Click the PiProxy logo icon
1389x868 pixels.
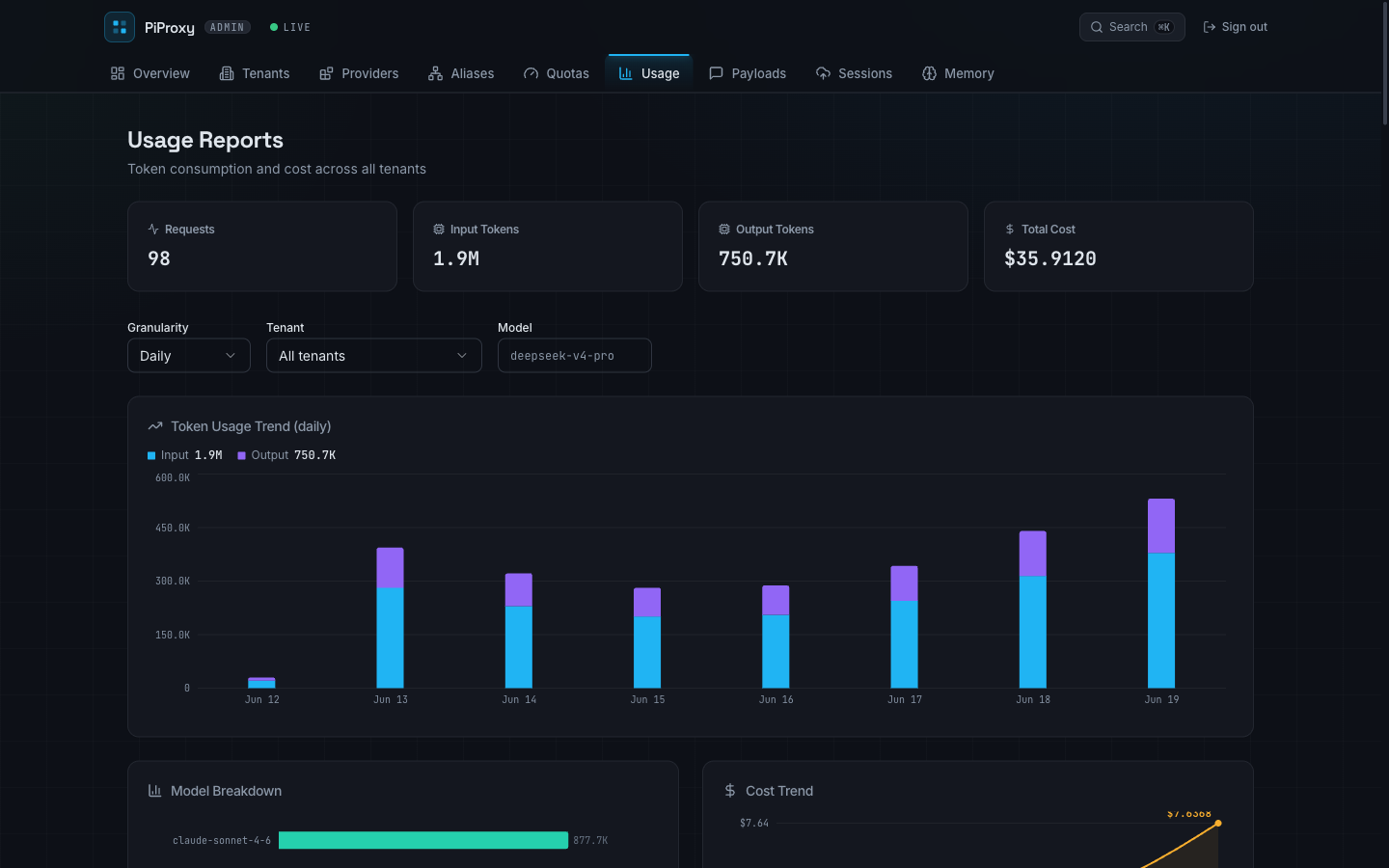click(120, 27)
